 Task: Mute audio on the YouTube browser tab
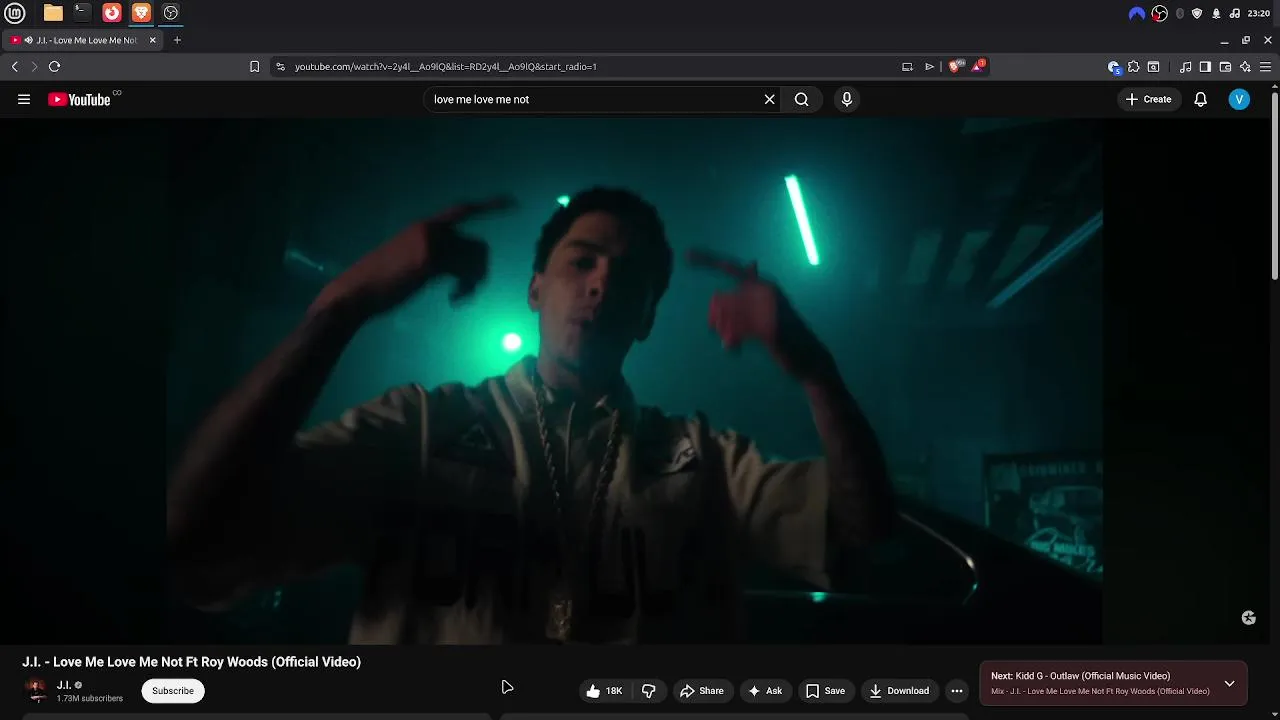[28, 40]
